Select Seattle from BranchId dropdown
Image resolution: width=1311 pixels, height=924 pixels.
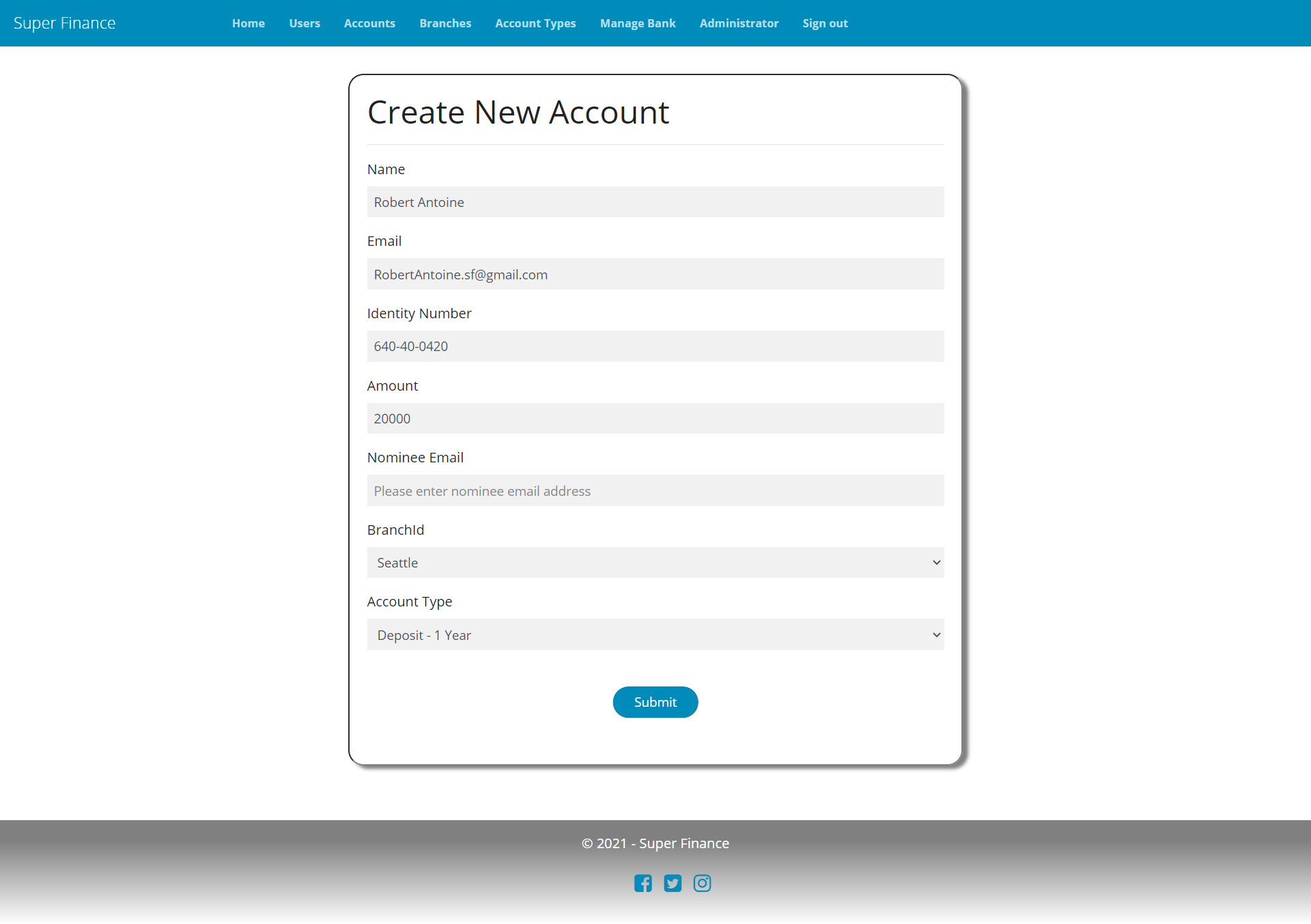[x=655, y=562]
